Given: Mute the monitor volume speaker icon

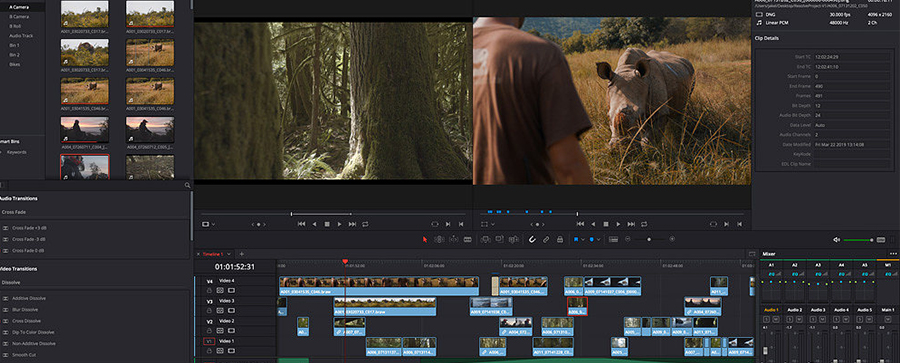Looking at the screenshot, I should click(x=836, y=240).
